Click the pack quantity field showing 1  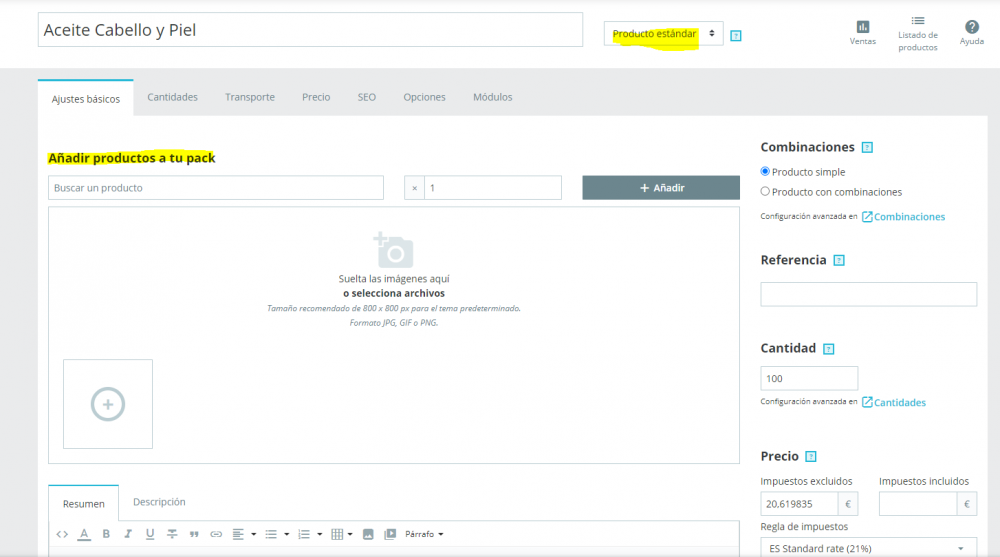coord(492,188)
